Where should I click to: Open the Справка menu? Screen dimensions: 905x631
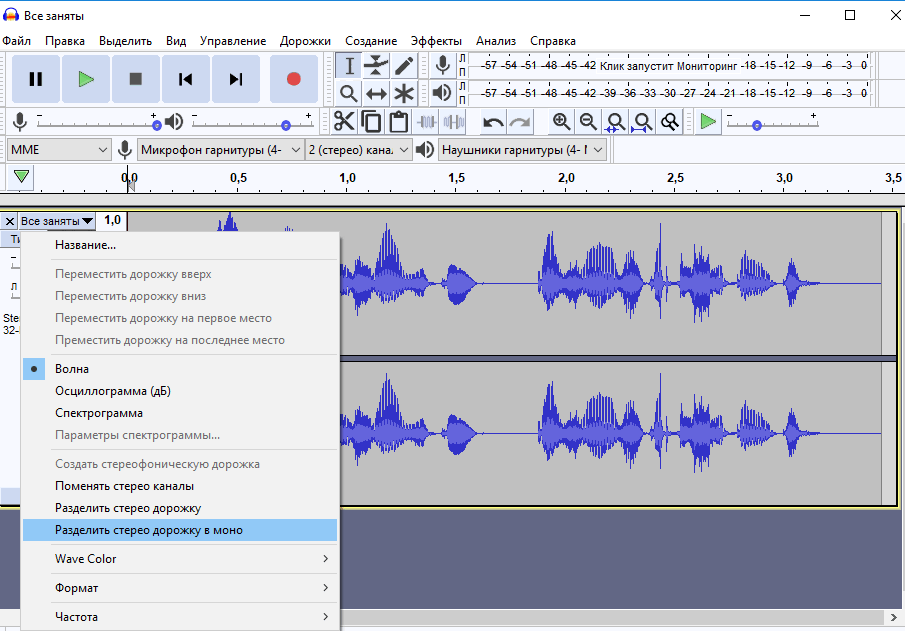[x=553, y=41]
